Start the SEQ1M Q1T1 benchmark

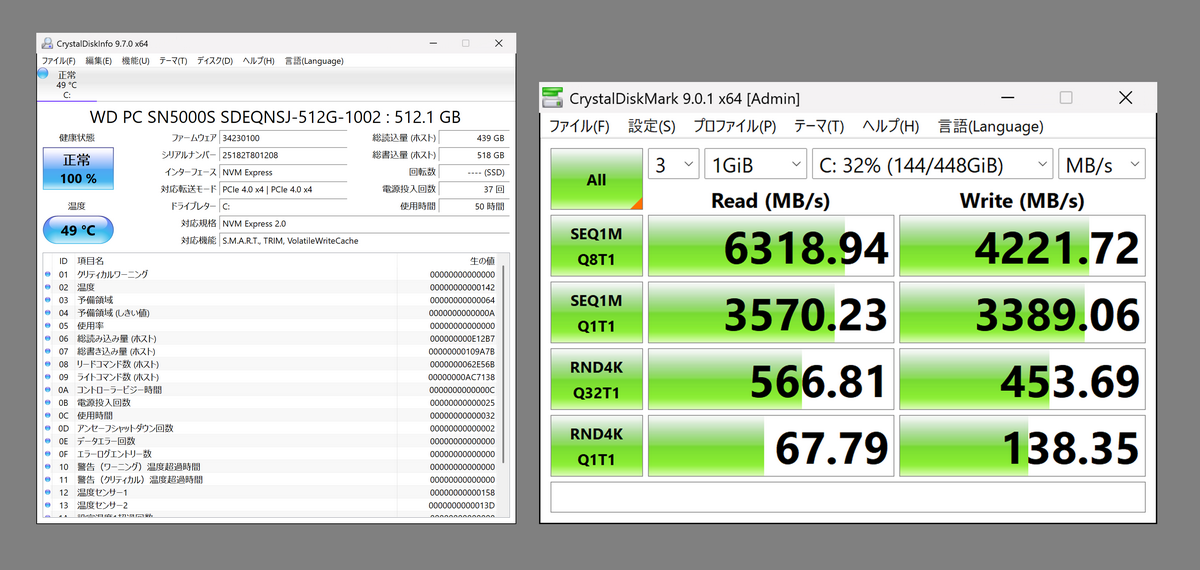point(596,312)
